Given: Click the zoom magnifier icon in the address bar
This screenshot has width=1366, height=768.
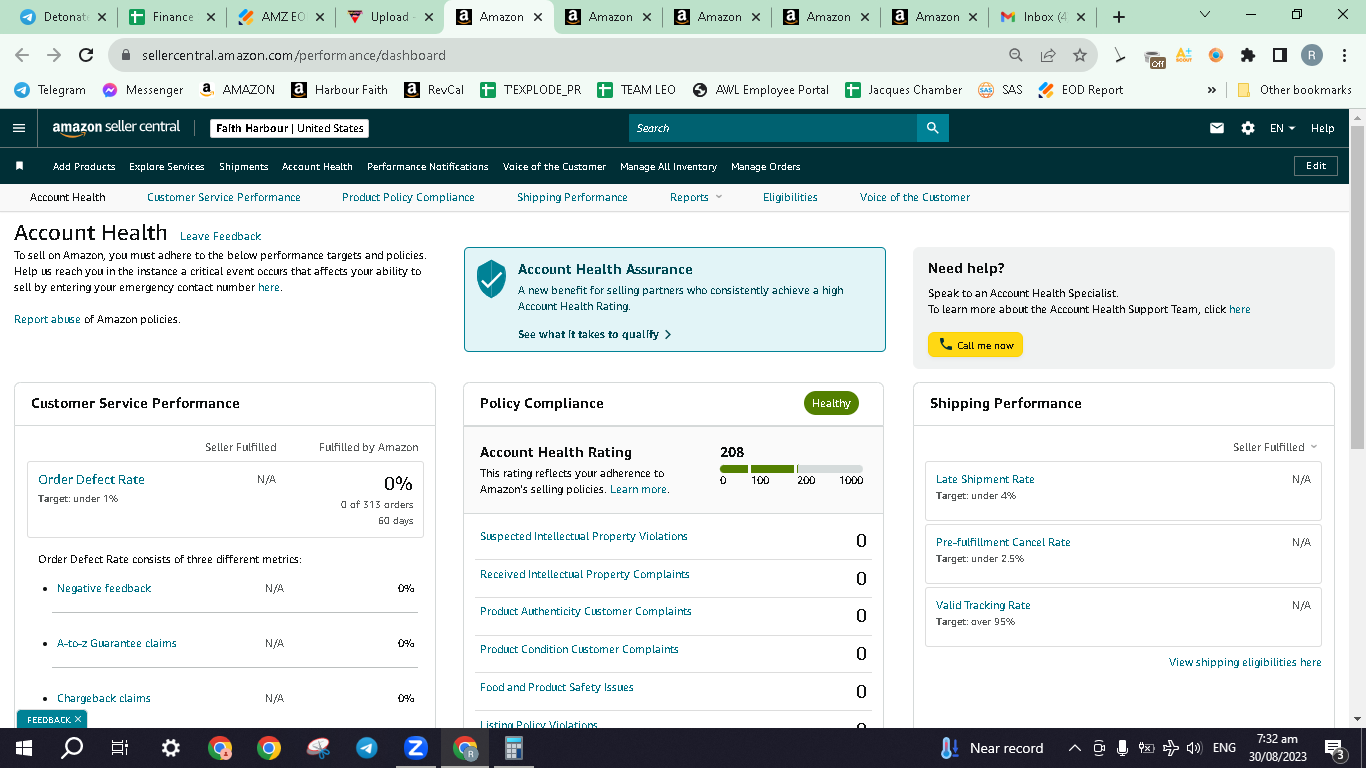Looking at the screenshot, I should pos(1015,55).
